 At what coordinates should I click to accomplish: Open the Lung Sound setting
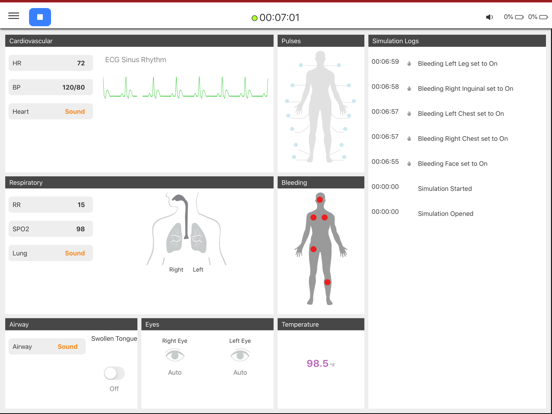tap(51, 253)
